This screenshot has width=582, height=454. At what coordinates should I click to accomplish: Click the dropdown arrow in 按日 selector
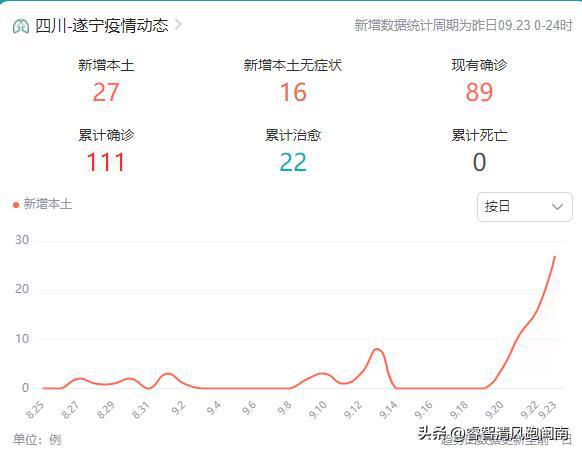pos(557,207)
